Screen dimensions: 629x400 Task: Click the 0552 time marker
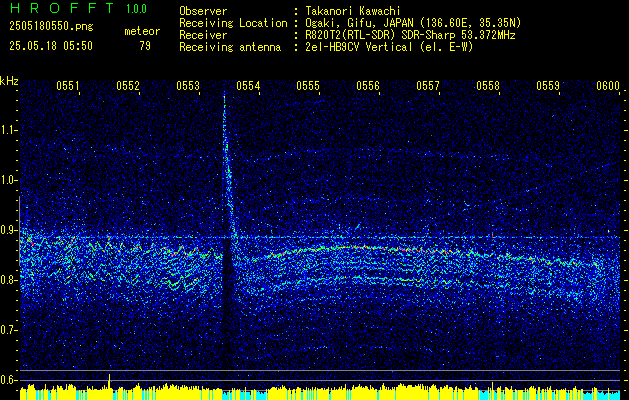128,85
